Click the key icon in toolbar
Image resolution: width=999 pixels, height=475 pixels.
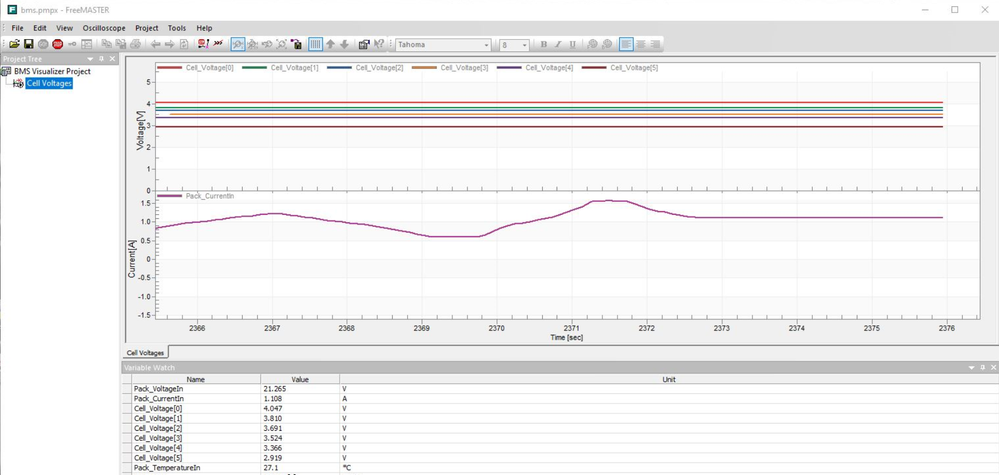[72, 45]
